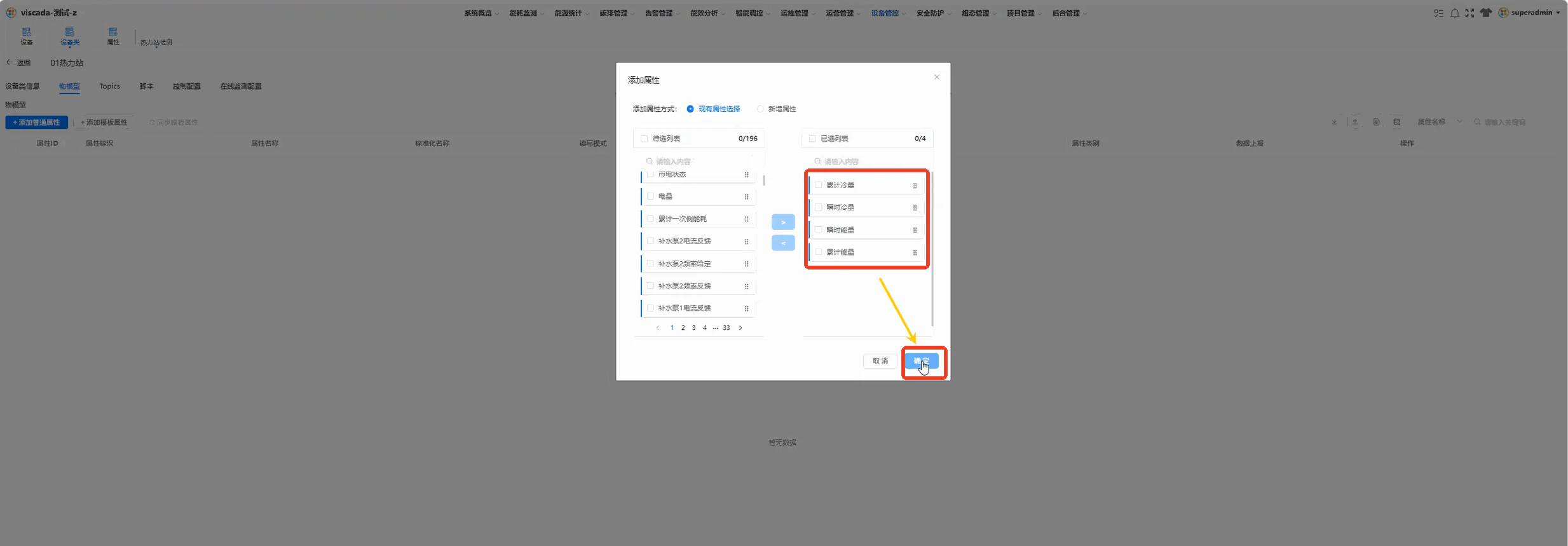Viewport: 1568px width, 546px height.
Task: Toggle fullscreen with the expand arrows icon
Action: (1469, 13)
